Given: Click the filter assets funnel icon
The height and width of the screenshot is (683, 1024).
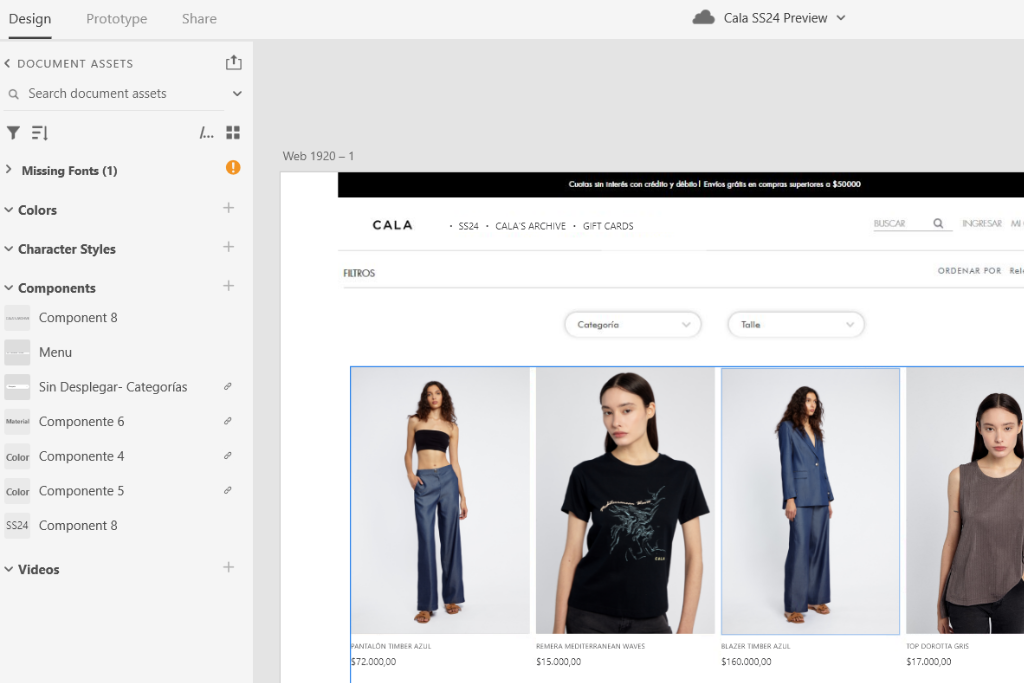Looking at the screenshot, I should 13,133.
